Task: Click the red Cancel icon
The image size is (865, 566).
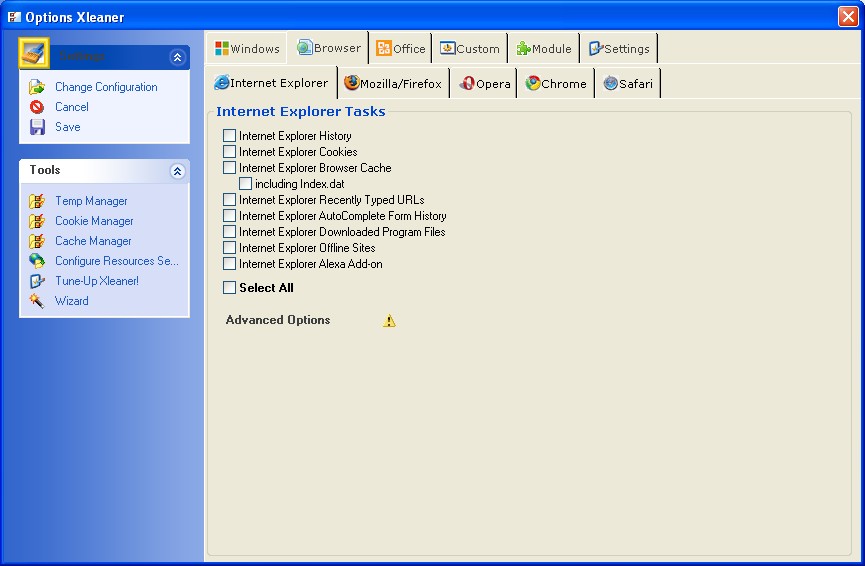Action: (37, 107)
